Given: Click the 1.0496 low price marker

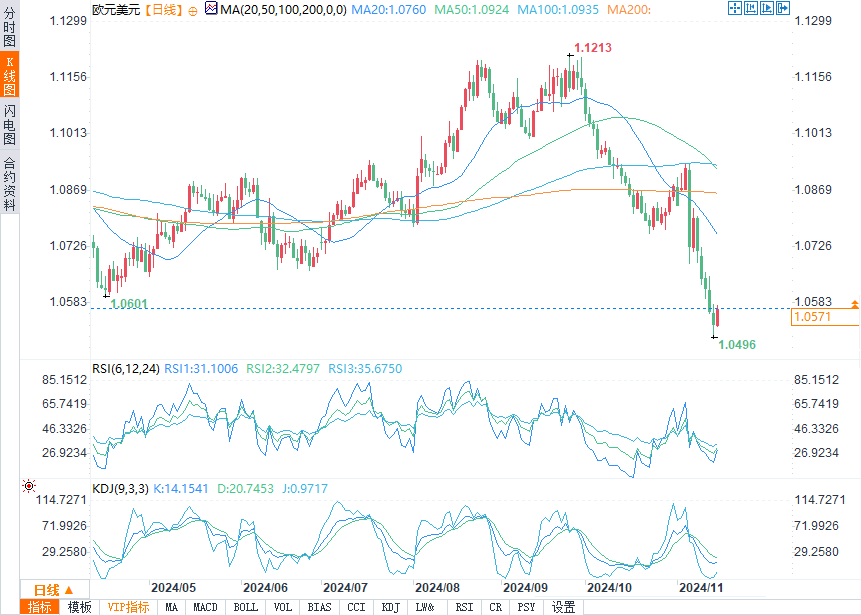Looking at the screenshot, I should (x=737, y=345).
